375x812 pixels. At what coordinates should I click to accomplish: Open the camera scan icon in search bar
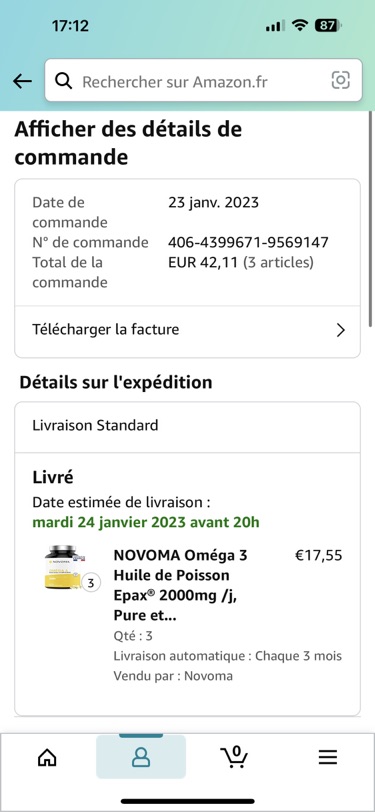click(x=340, y=80)
